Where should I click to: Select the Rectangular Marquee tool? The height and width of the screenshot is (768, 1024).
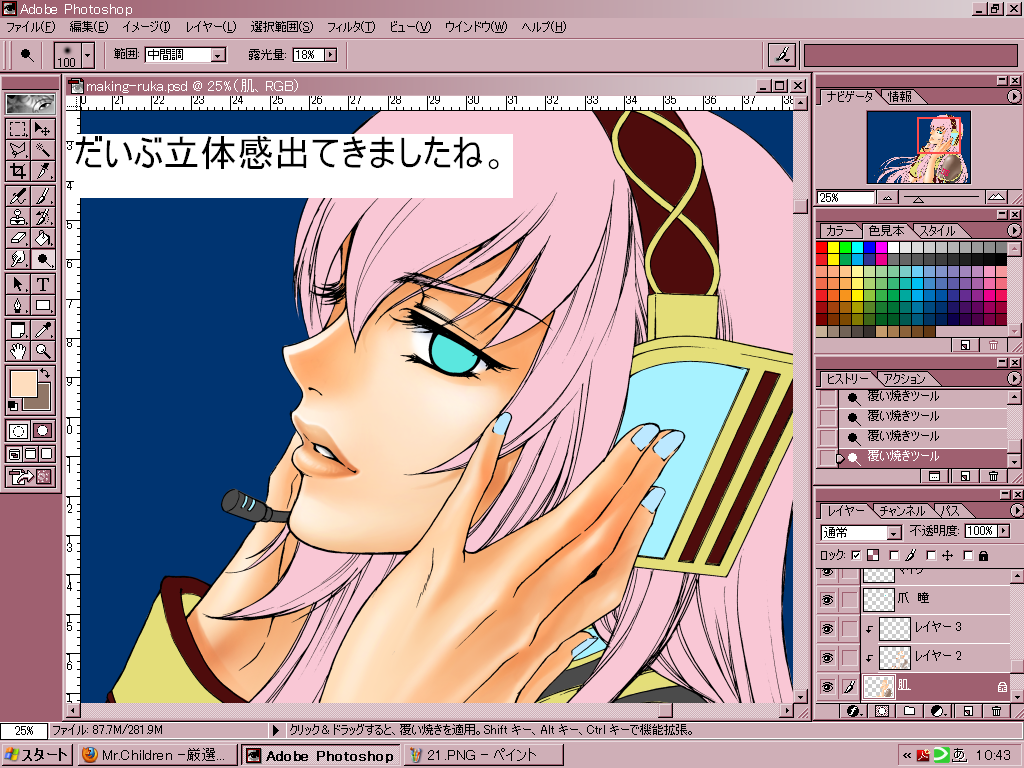coord(18,129)
